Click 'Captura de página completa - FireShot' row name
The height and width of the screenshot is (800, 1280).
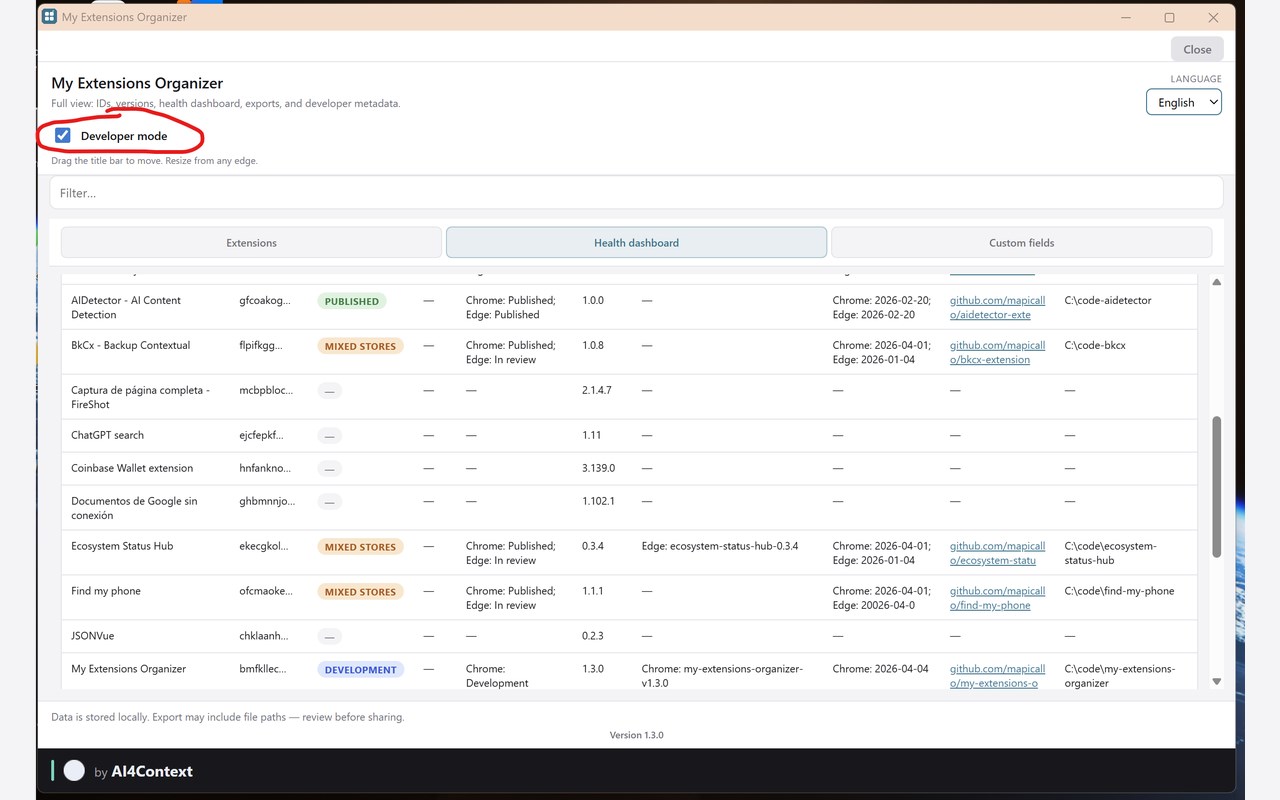coord(140,397)
